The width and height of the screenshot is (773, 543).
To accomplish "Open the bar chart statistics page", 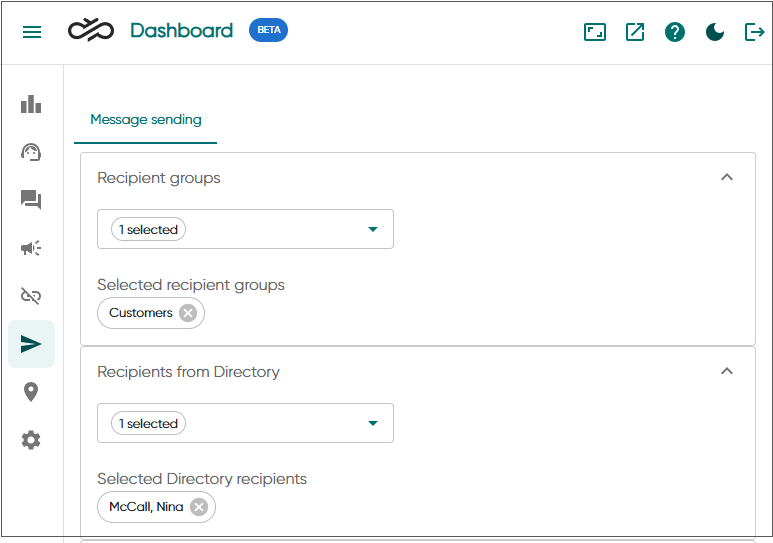I will pos(31,104).
